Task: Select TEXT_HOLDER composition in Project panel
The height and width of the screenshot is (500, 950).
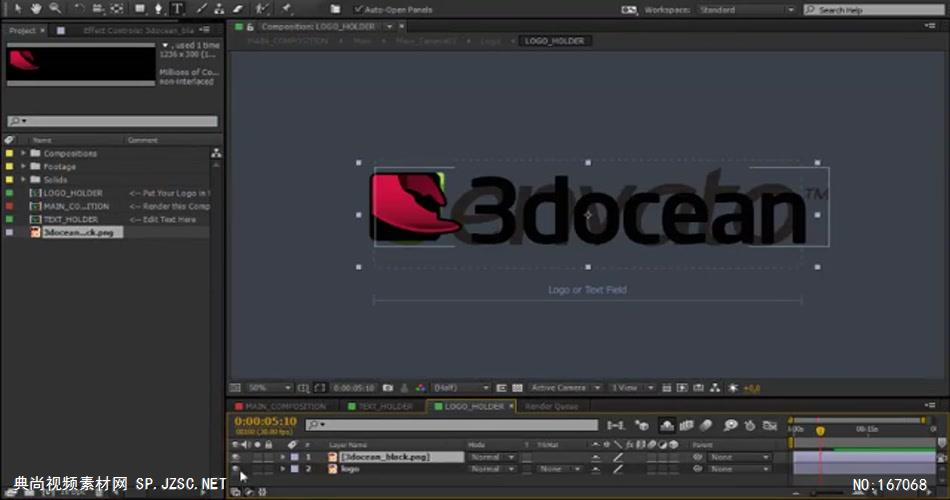Action: [x=70, y=219]
